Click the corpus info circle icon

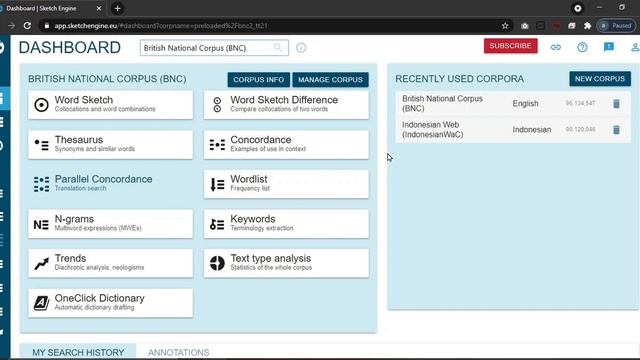point(301,48)
